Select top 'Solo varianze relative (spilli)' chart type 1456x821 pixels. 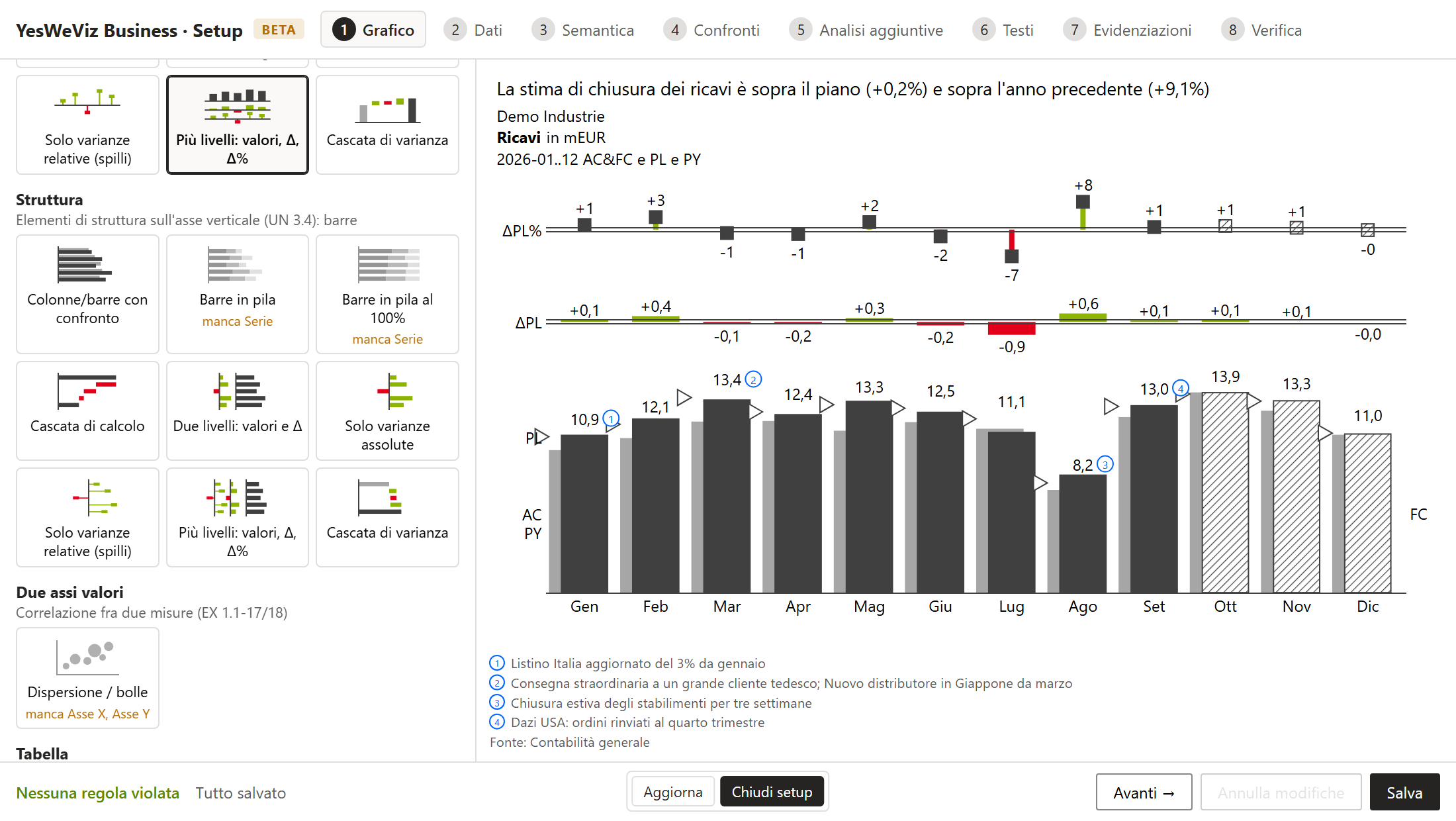87,124
